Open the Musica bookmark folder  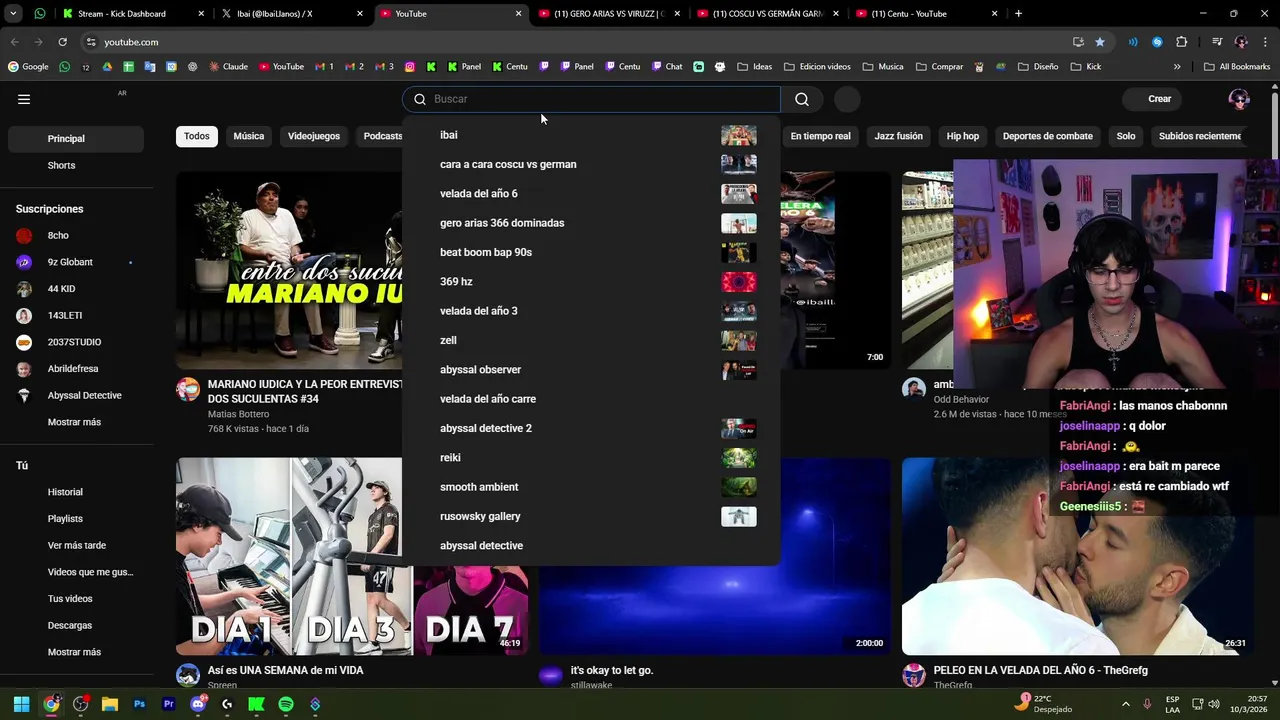pos(882,67)
